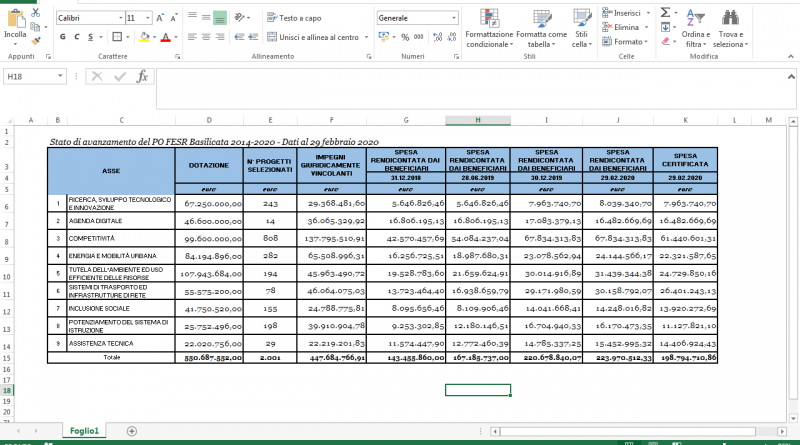Click the Incolla paste icon
The image size is (800, 445).
15,19
